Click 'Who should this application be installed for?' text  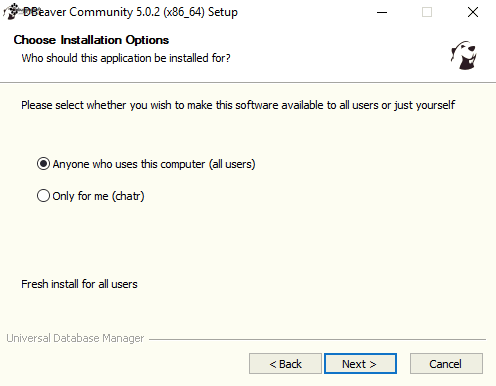[x=126, y=58]
